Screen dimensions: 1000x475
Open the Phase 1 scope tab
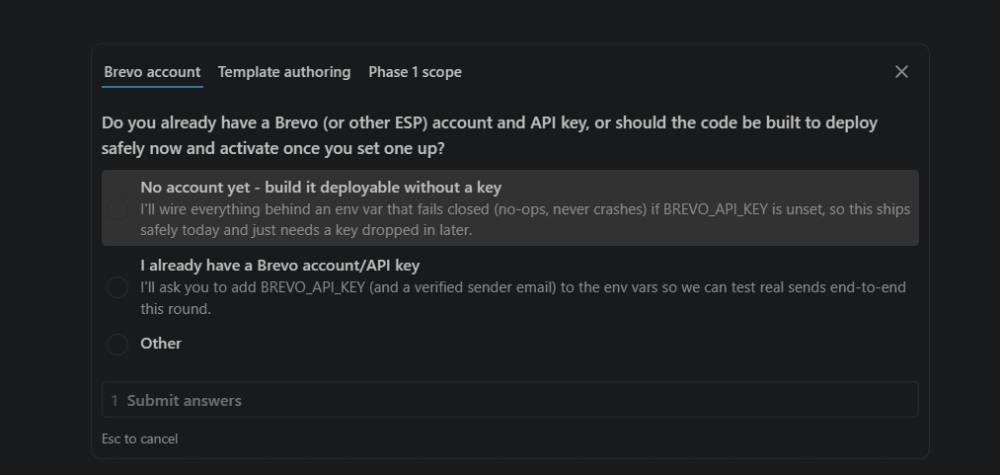tap(415, 72)
